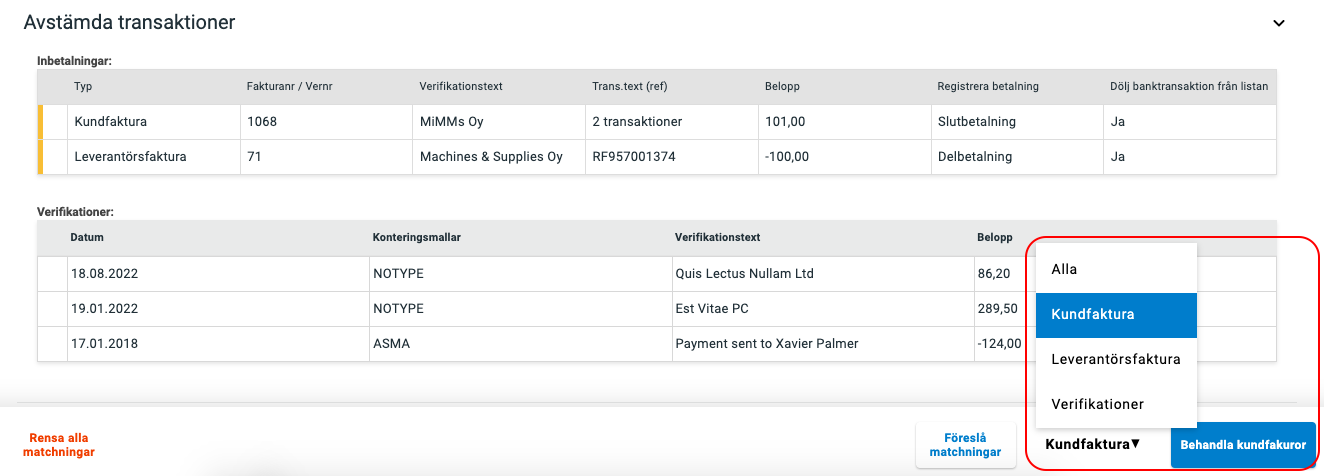Viewport: 1324px width, 476px height.
Task: Choose Kundfaktura option in dropdown list
Action: click(1116, 314)
